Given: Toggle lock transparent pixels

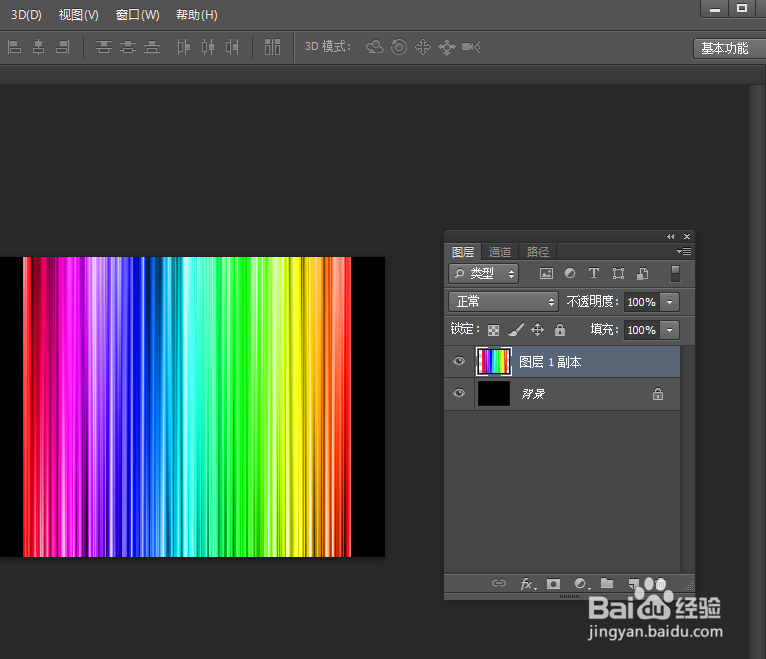Looking at the screenshot, I should (493, 330).
